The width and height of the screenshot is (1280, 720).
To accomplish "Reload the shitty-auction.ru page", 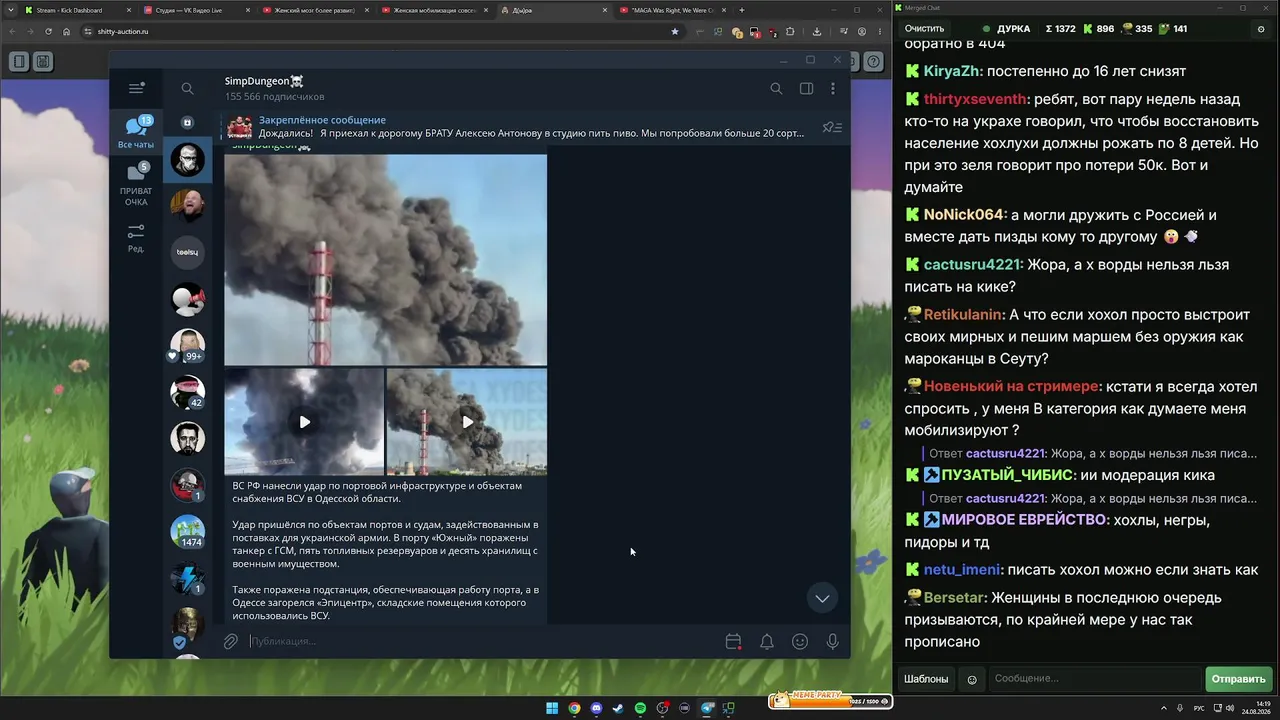I will tap(47, 31).
